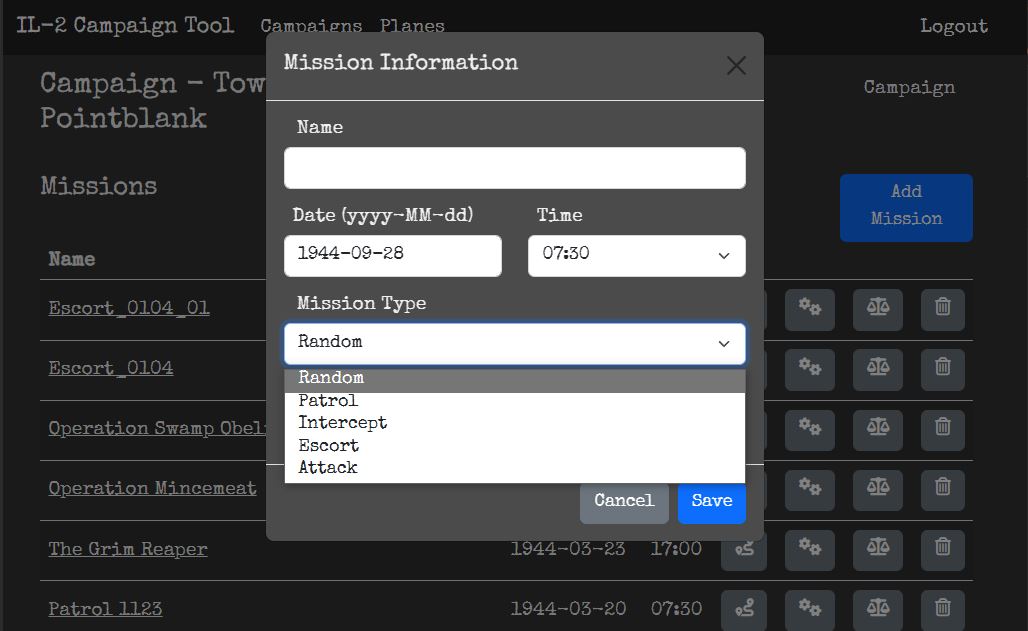The image size is (1028, 631).
Task: Delete Operation Mincemeat using its trash icon
Action: (x=942, y=488)
